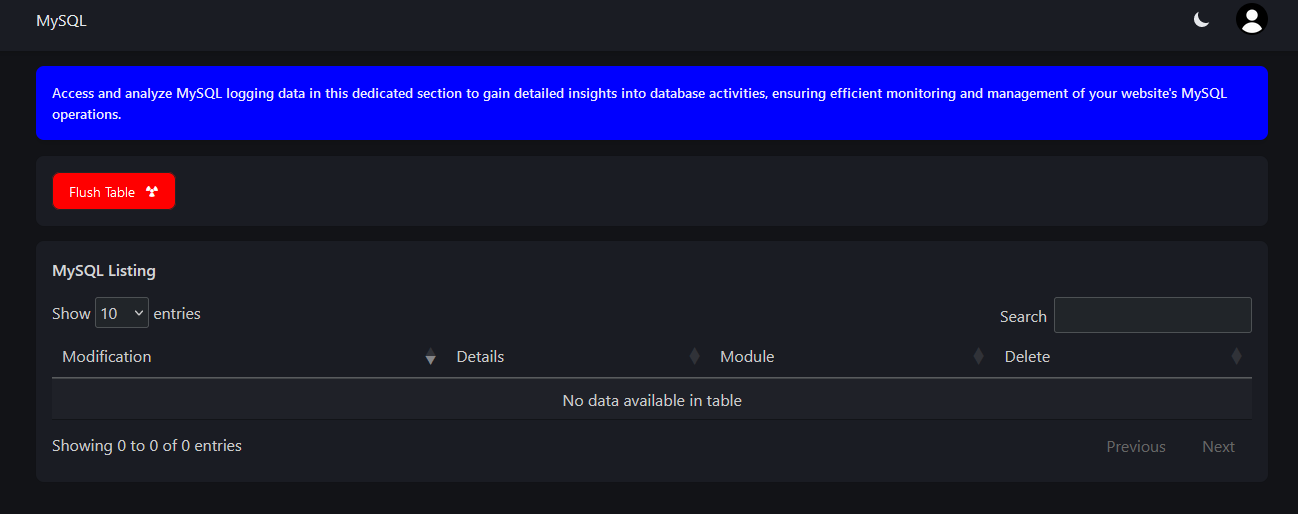Open the user profile avatar menu
1298x514 pixels.
click(1251, 20)
